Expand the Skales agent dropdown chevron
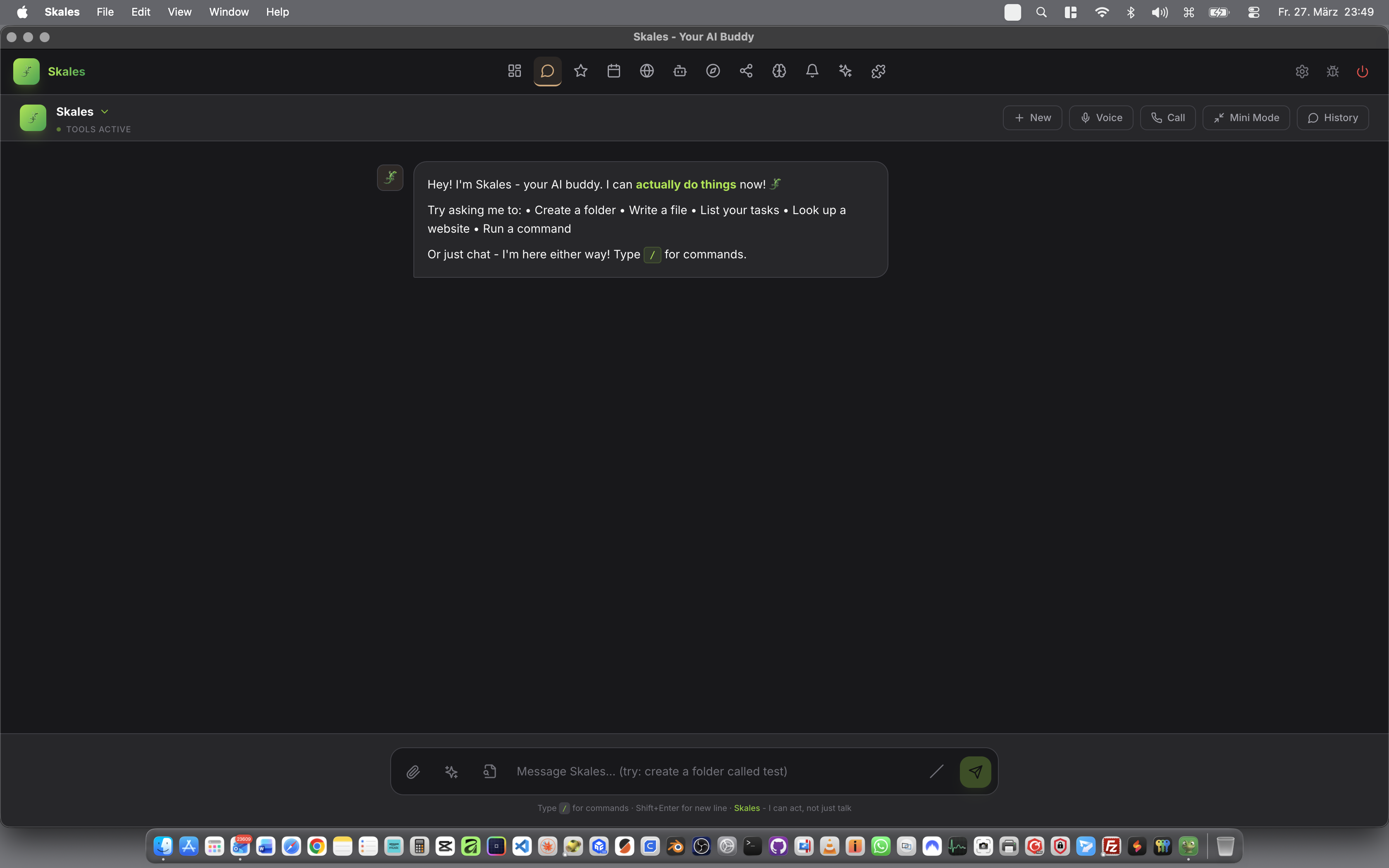Image resolution: width=1389 pixels, height=868 pixels. (x=105, y=111)
